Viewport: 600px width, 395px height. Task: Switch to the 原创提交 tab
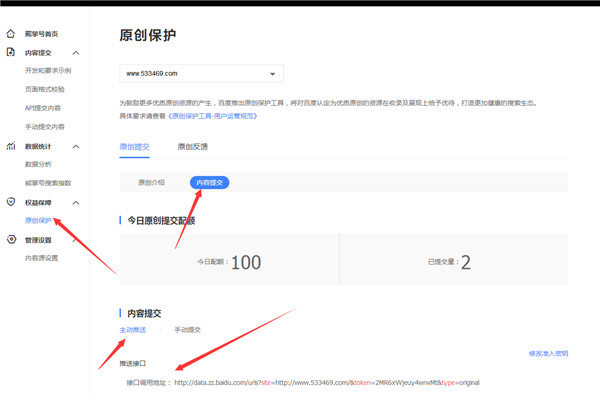pos(134,147)
